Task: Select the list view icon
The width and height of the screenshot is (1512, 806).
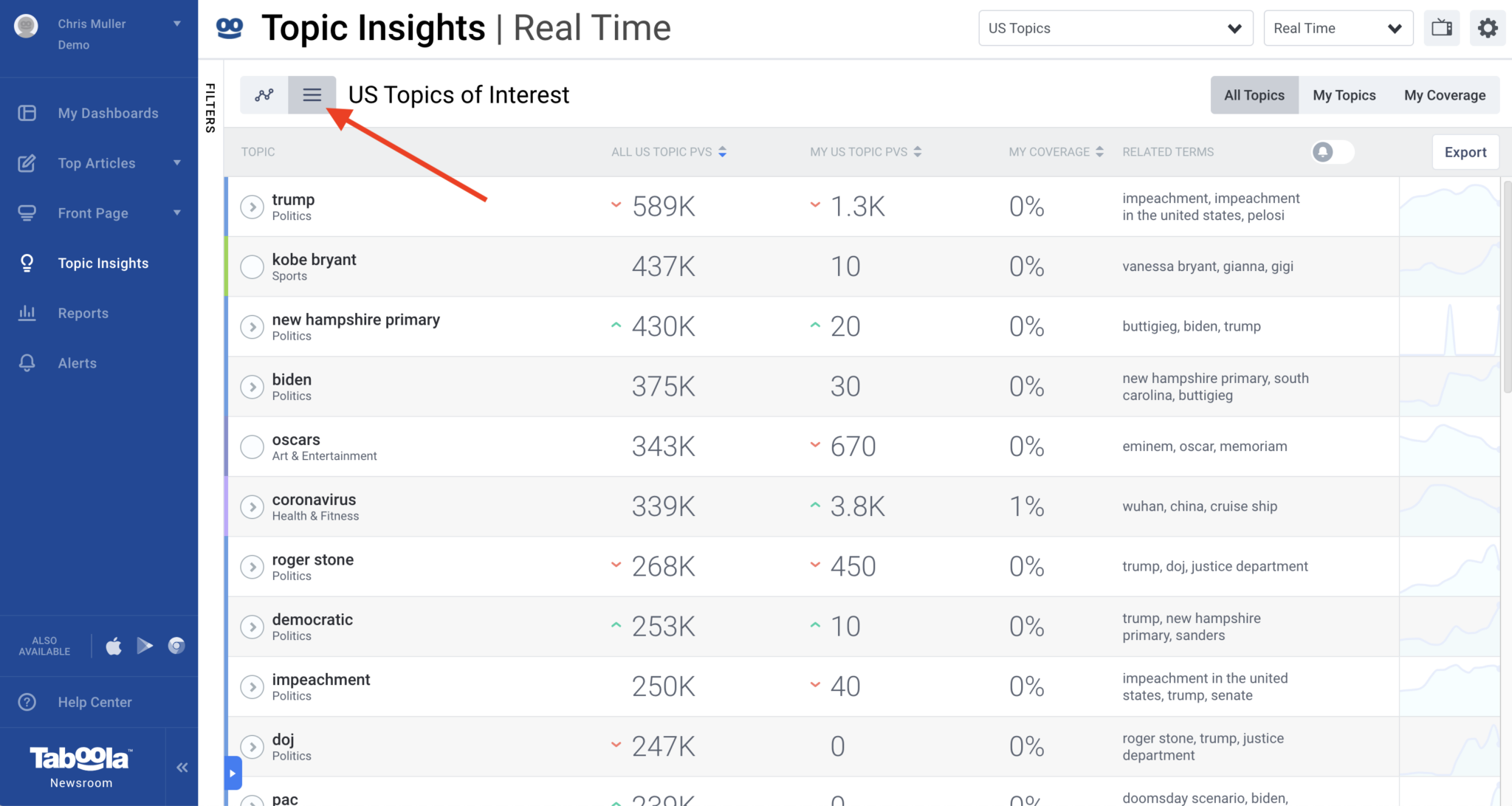Action: (312, 94)
